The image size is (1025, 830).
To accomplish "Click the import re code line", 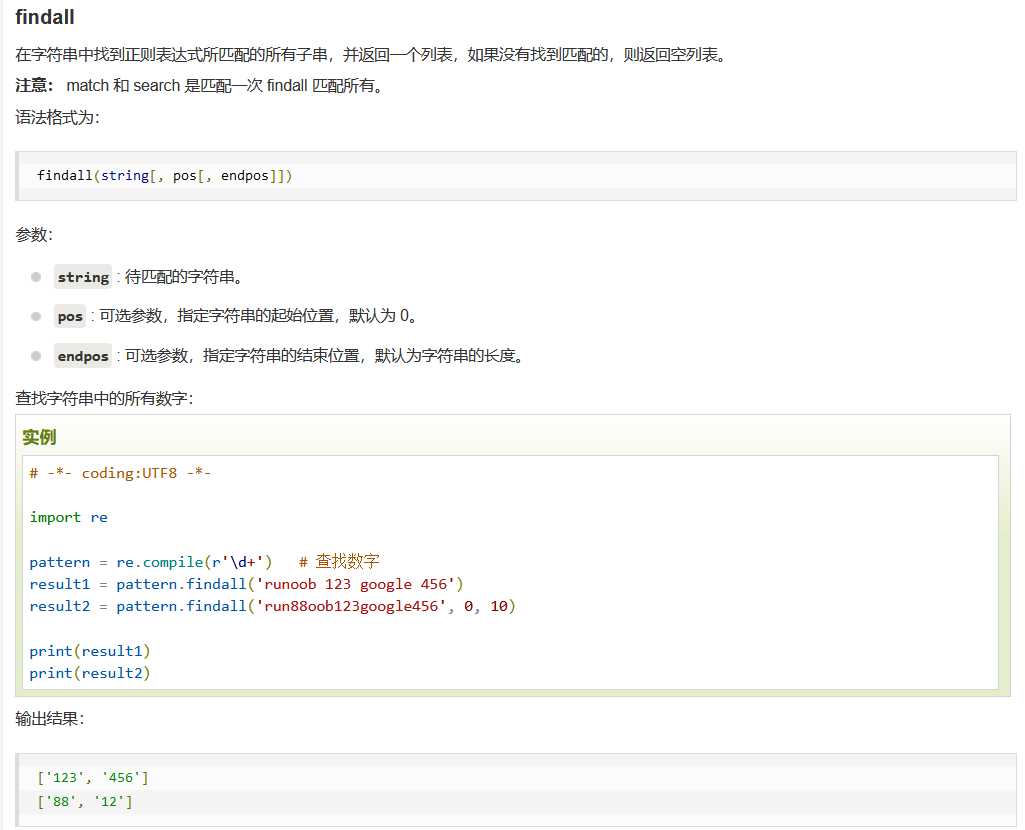I will coord(69,518).
